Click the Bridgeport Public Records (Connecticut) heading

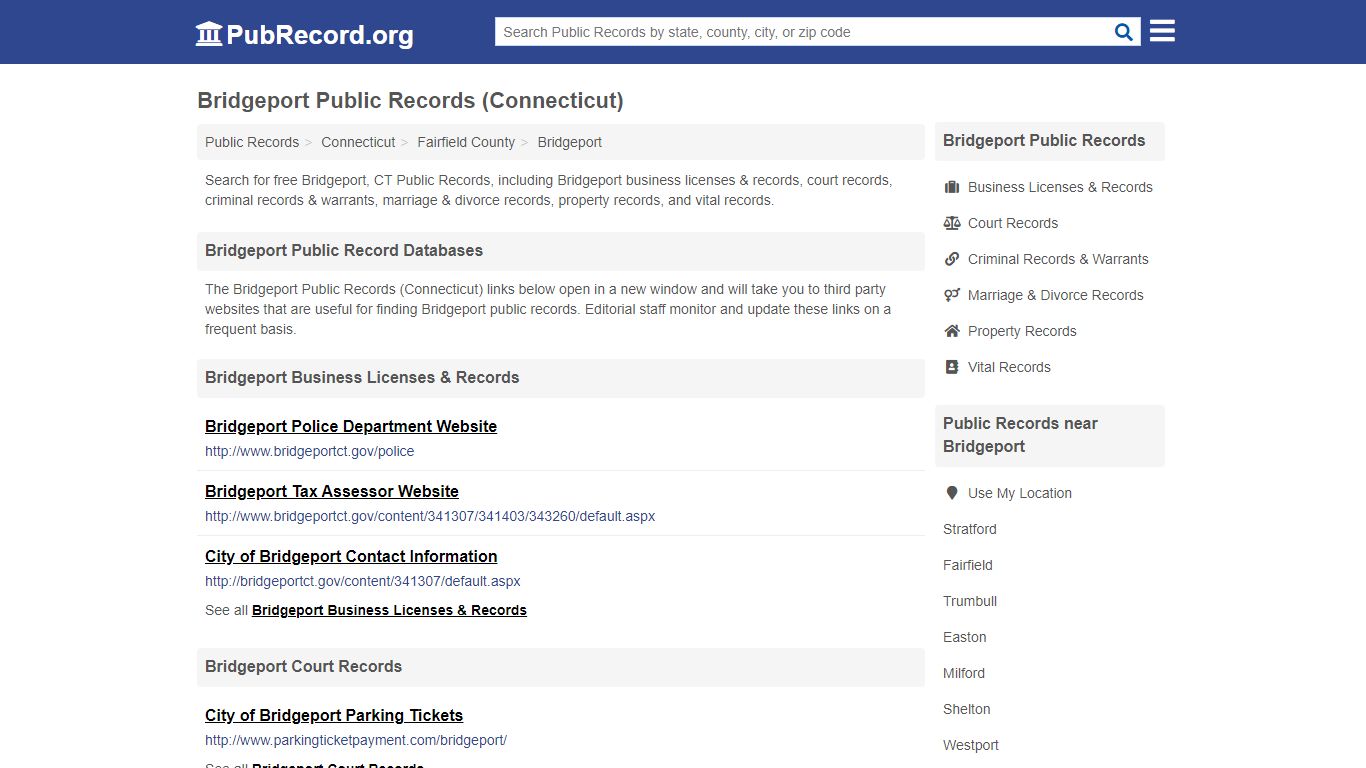(410, 100)
